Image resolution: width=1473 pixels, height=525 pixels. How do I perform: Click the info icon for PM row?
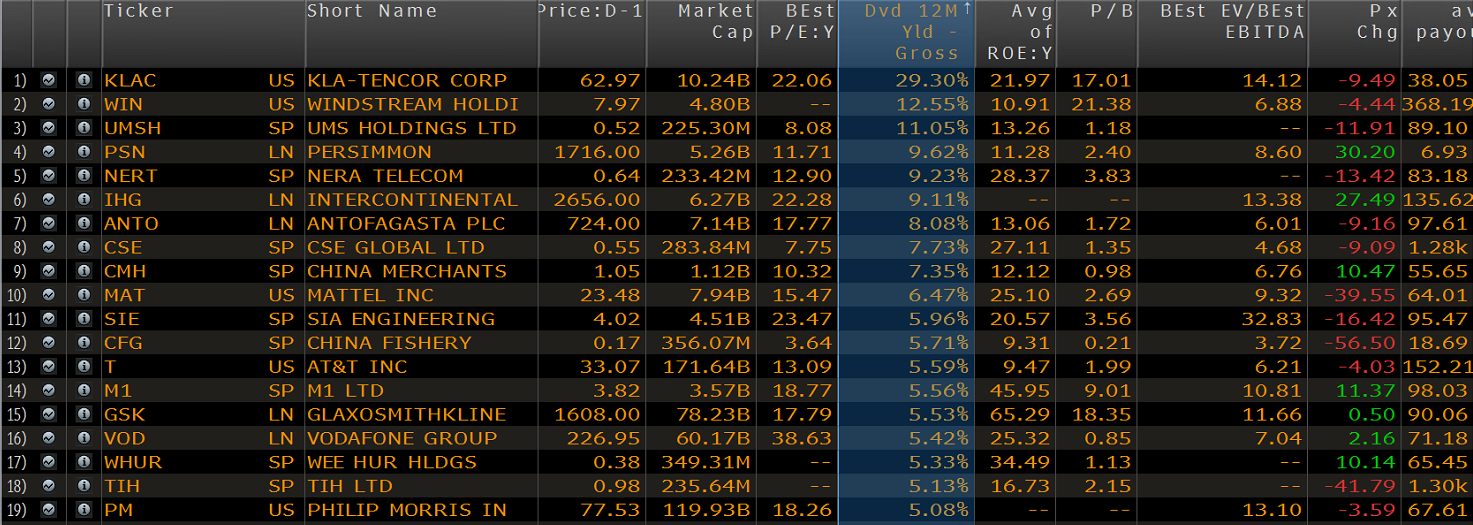pos(84,510)
